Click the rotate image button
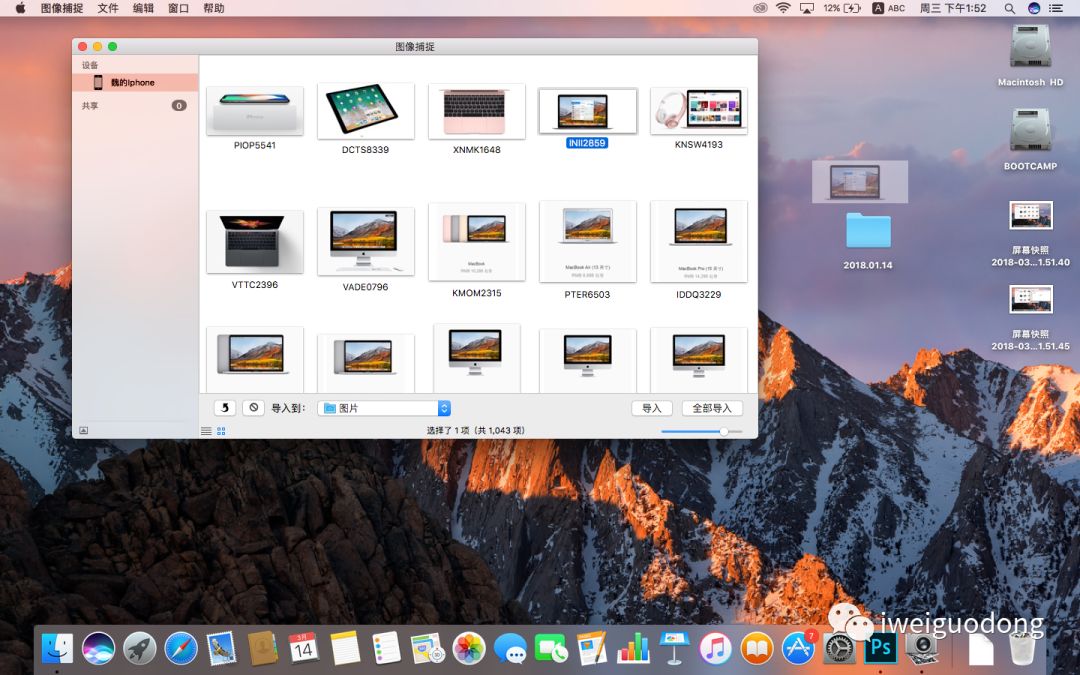The image size is (1080, 675). pos(225,408)
